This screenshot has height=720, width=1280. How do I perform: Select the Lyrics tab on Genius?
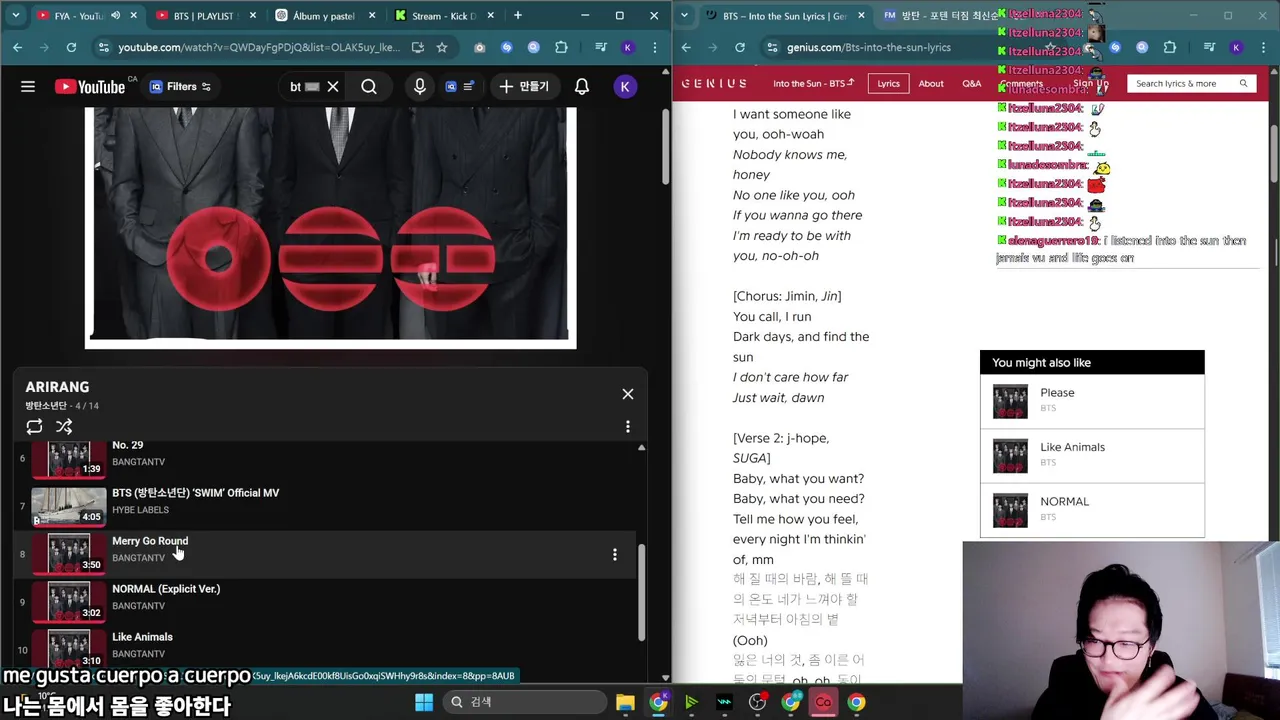(x=889, y=83)
